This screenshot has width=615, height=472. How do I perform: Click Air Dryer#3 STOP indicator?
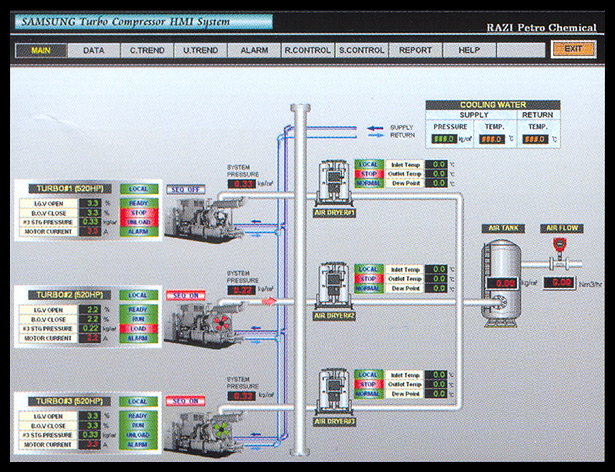coord(368,385)
